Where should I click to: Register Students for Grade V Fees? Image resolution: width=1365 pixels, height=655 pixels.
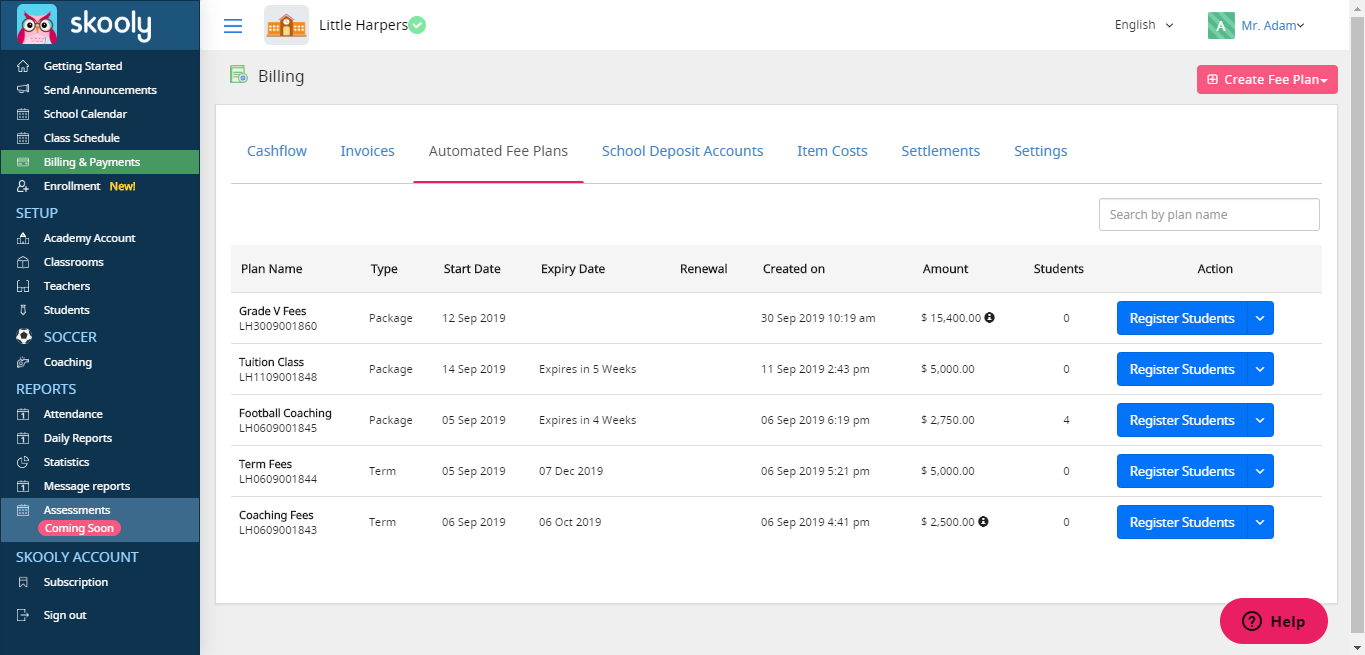1182,318
